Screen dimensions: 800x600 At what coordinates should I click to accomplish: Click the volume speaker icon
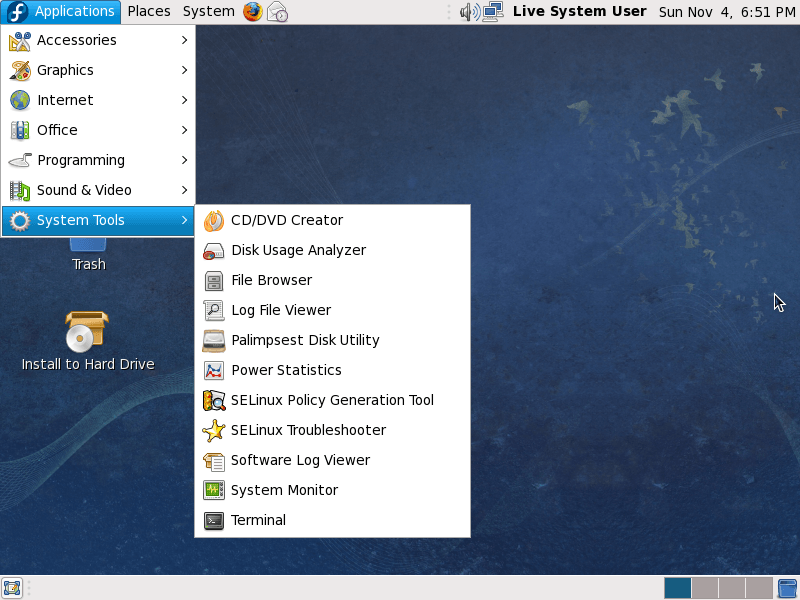point(468,12)
